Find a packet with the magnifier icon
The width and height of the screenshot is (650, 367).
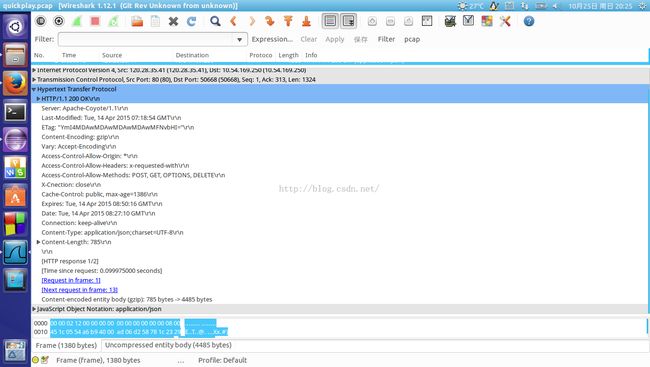click(215, 21)
